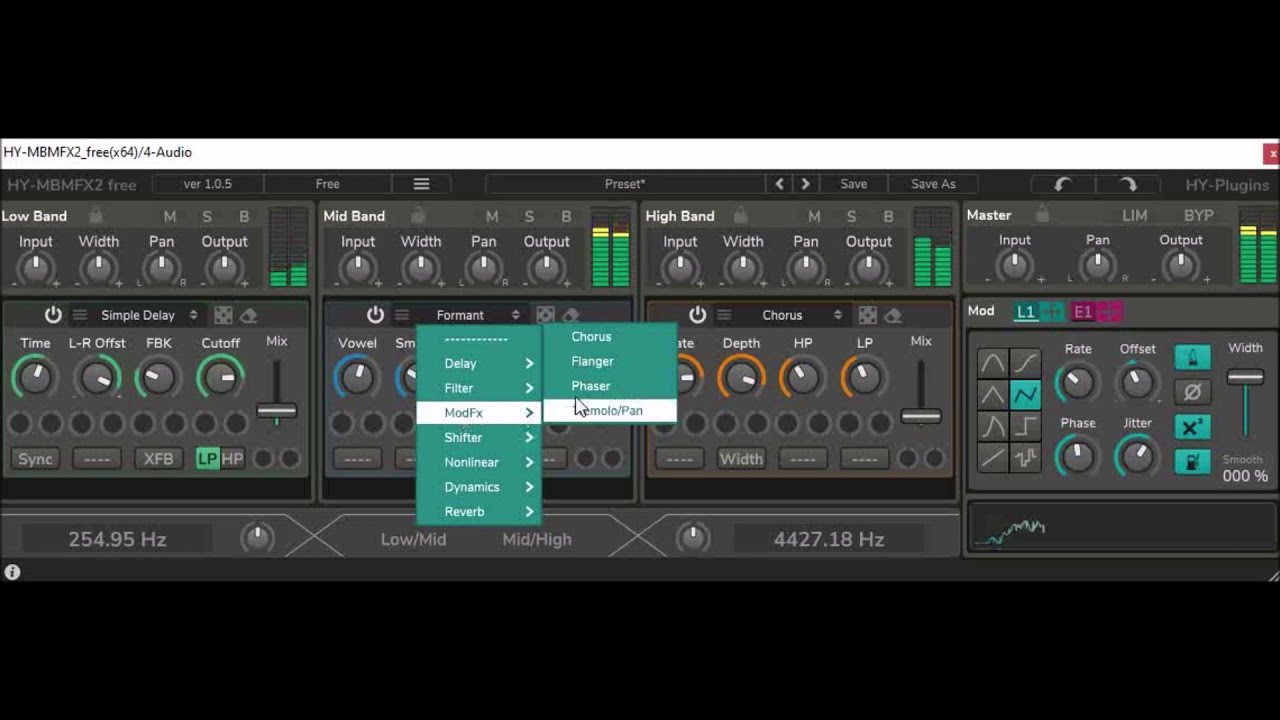This screenshot has height=720, width=1280.
Task: Enable Sync on Simple Delay
Action: (x=35, y=459)
